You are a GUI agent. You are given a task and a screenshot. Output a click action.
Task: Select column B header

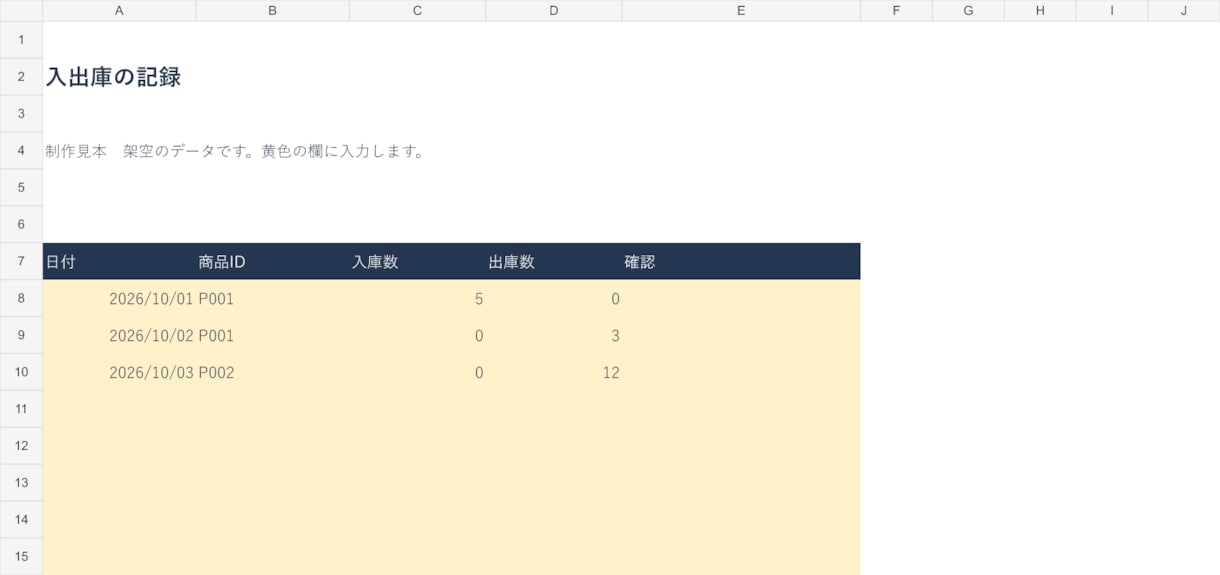click(273, 10)
